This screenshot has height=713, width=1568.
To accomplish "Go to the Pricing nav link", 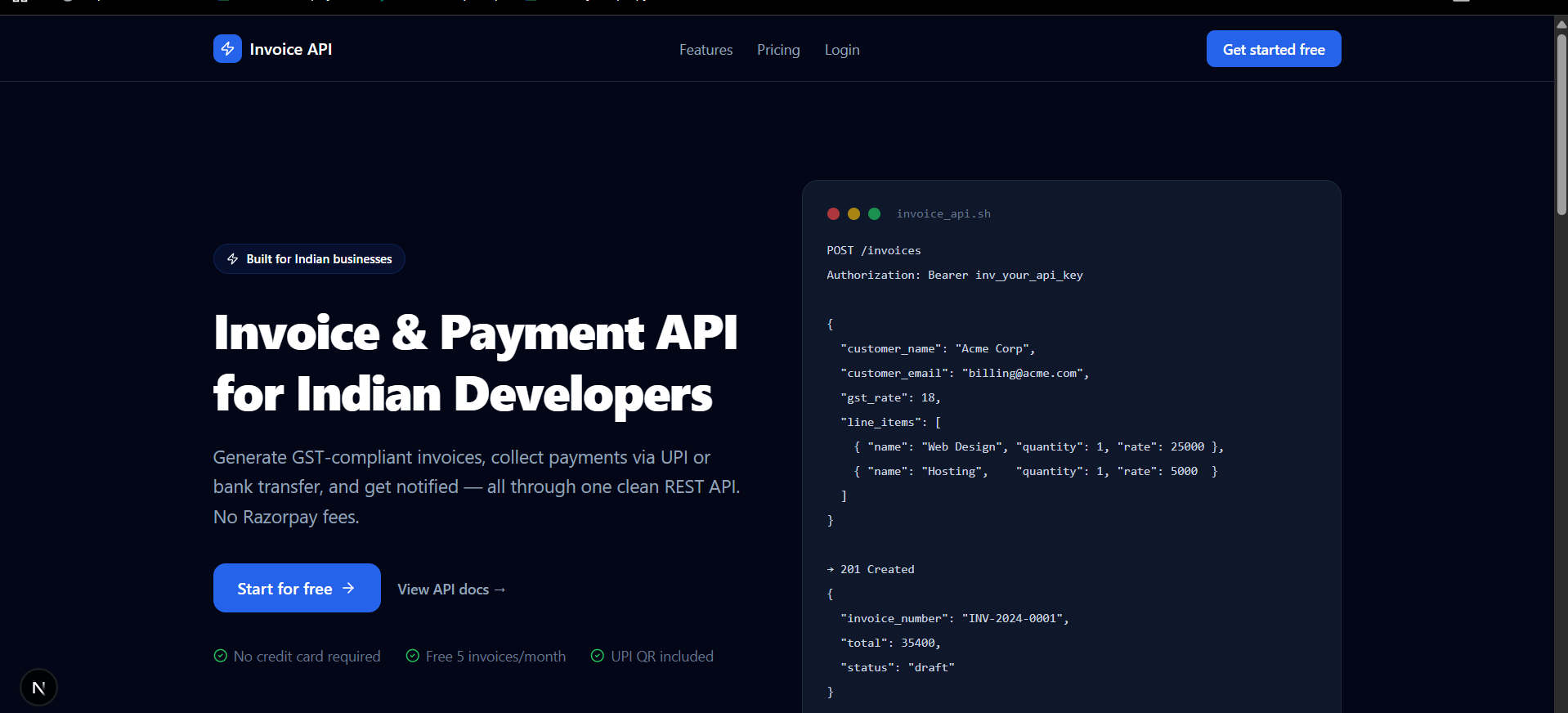I will tap(778, 50).
